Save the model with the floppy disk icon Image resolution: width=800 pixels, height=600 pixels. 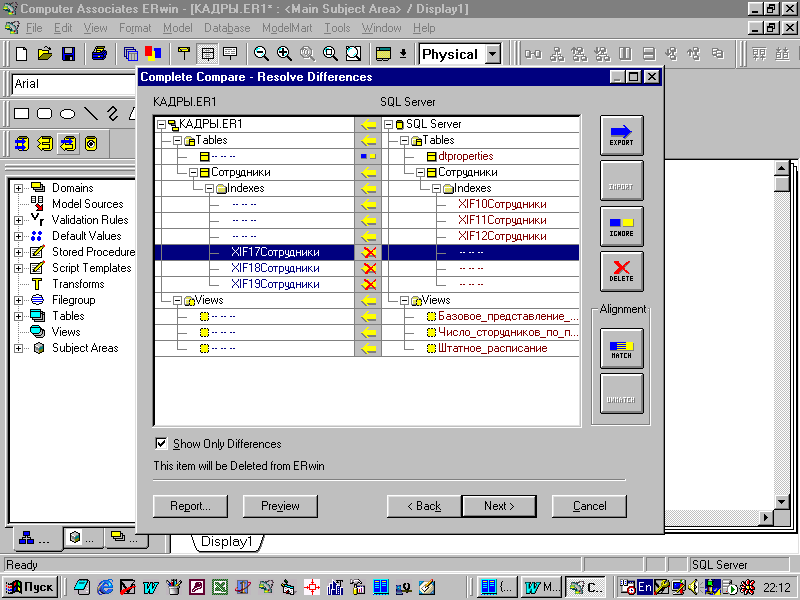[x=68, y=54]
